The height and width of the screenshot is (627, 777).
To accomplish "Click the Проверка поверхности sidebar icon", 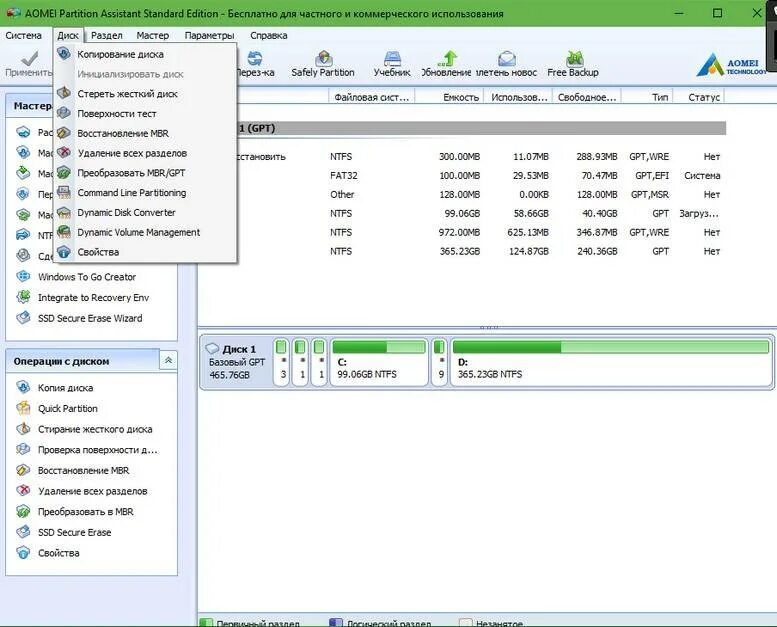I will tap(23, 450).
